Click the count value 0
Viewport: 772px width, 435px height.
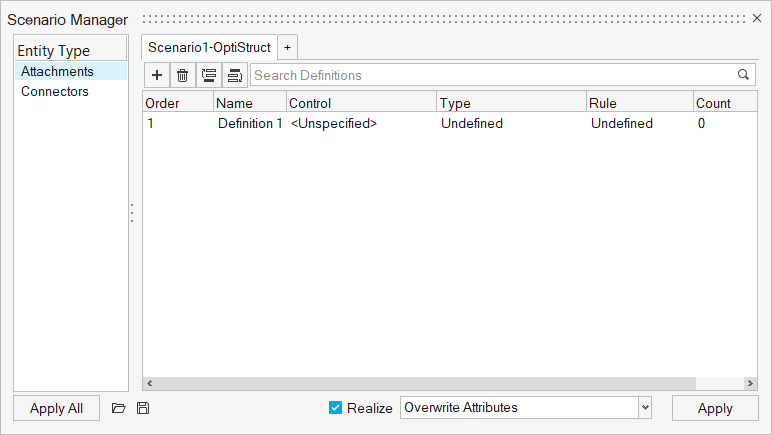click(x=701, y=124)
